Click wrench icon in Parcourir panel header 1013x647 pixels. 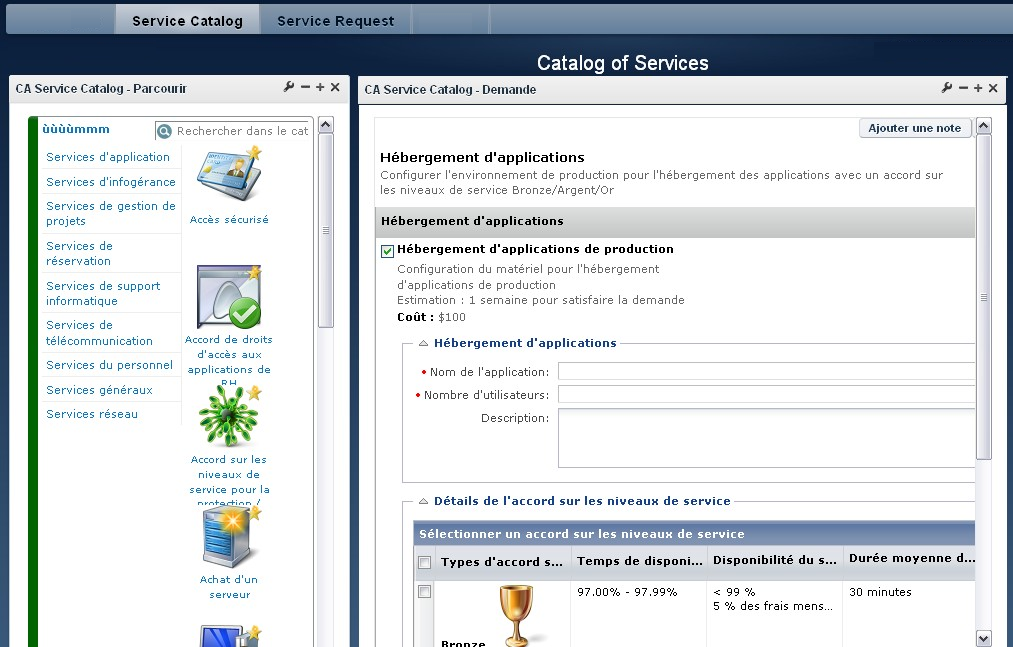[x=289, y=88]
